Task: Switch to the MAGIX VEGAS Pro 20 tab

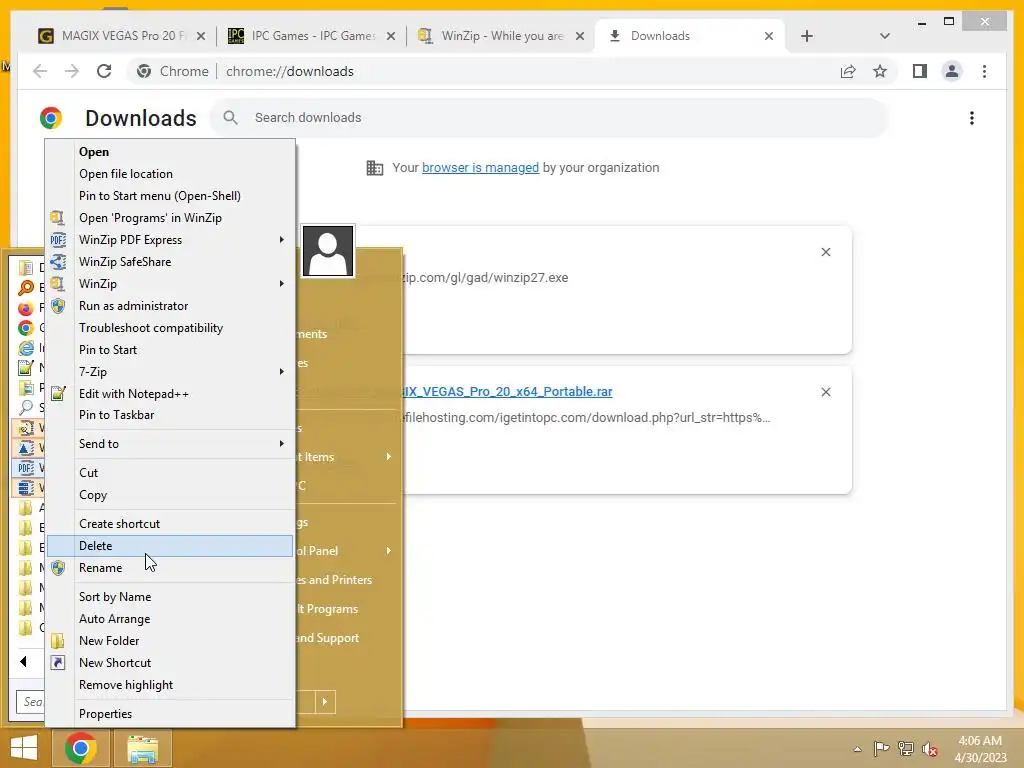Action: (x=121, y=36)
